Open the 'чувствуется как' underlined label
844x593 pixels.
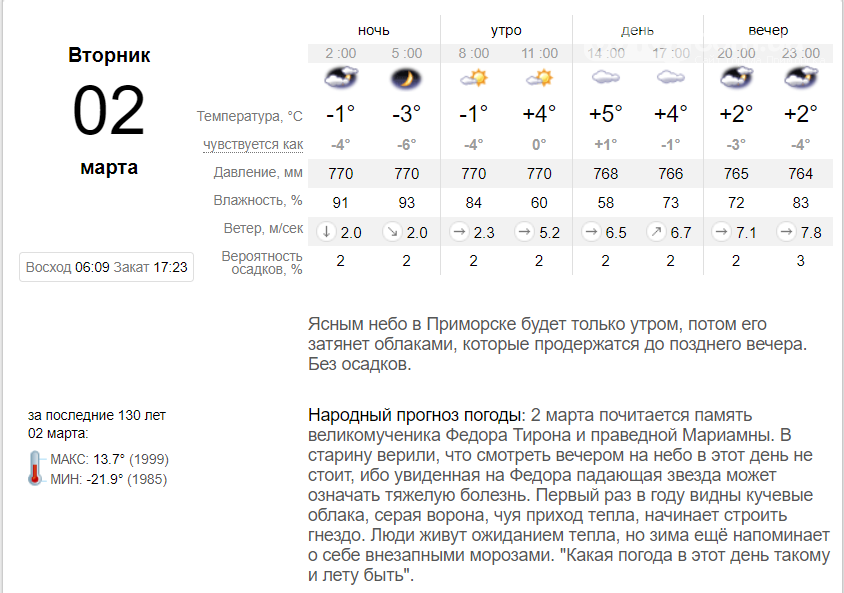coord(253,145)
